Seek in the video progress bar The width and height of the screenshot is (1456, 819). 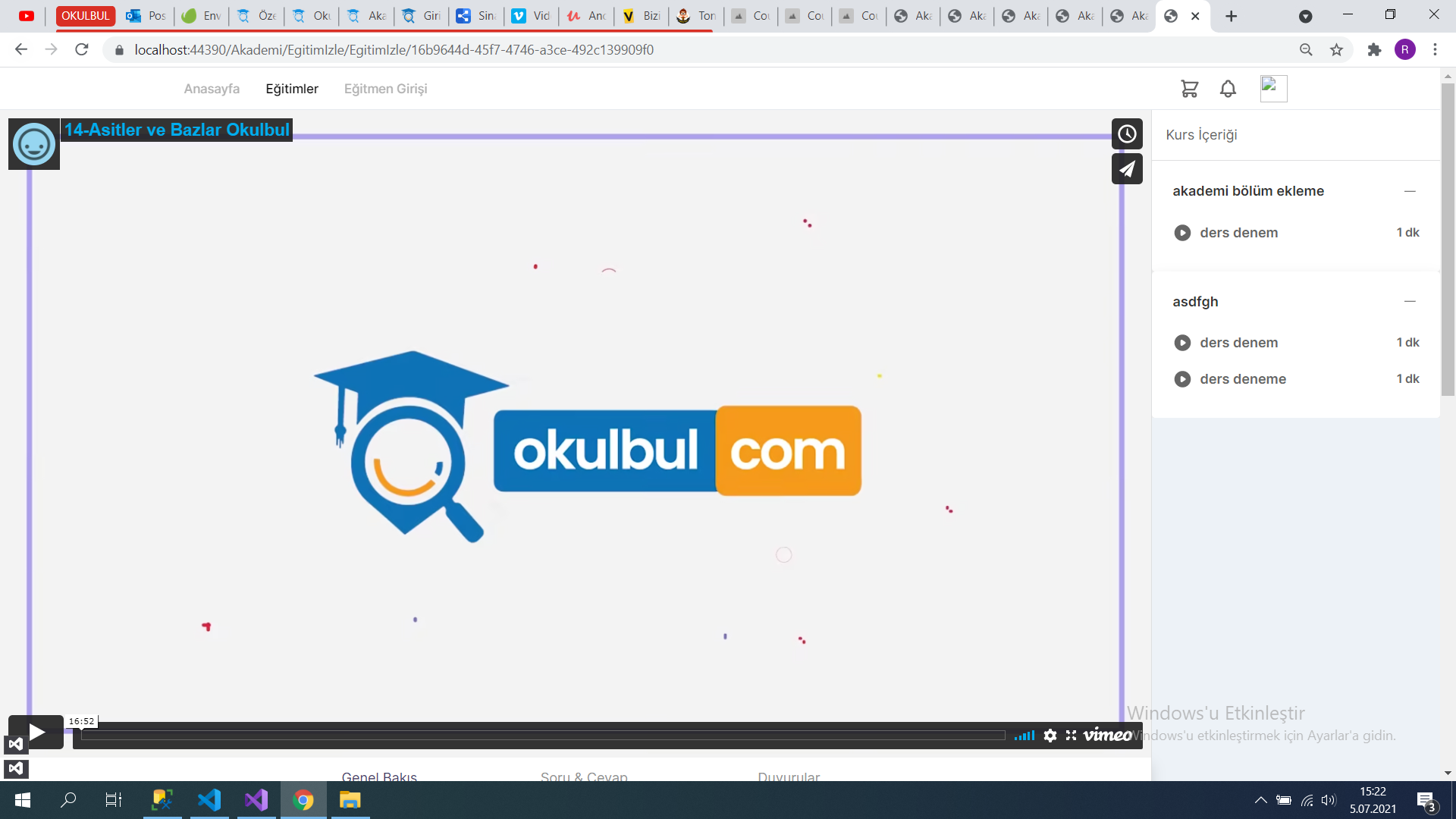543,736
